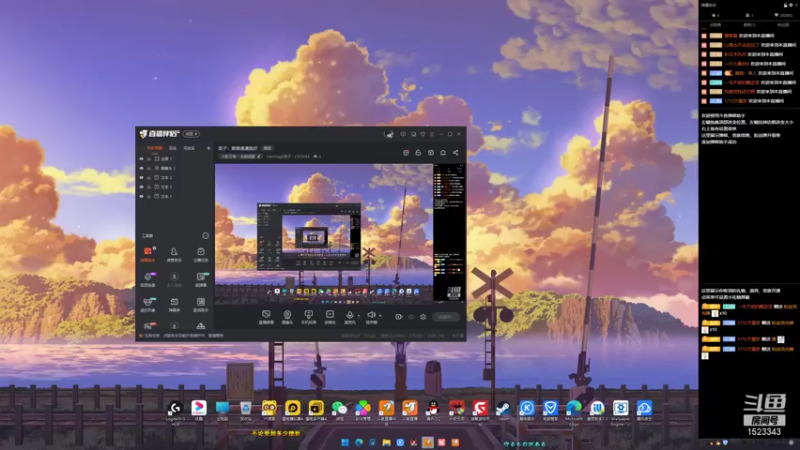The width and height of the screenshot is (800, 450).
Task: Hide the 文本 1 layer with eye icon
Action: (x=141, y=196)
